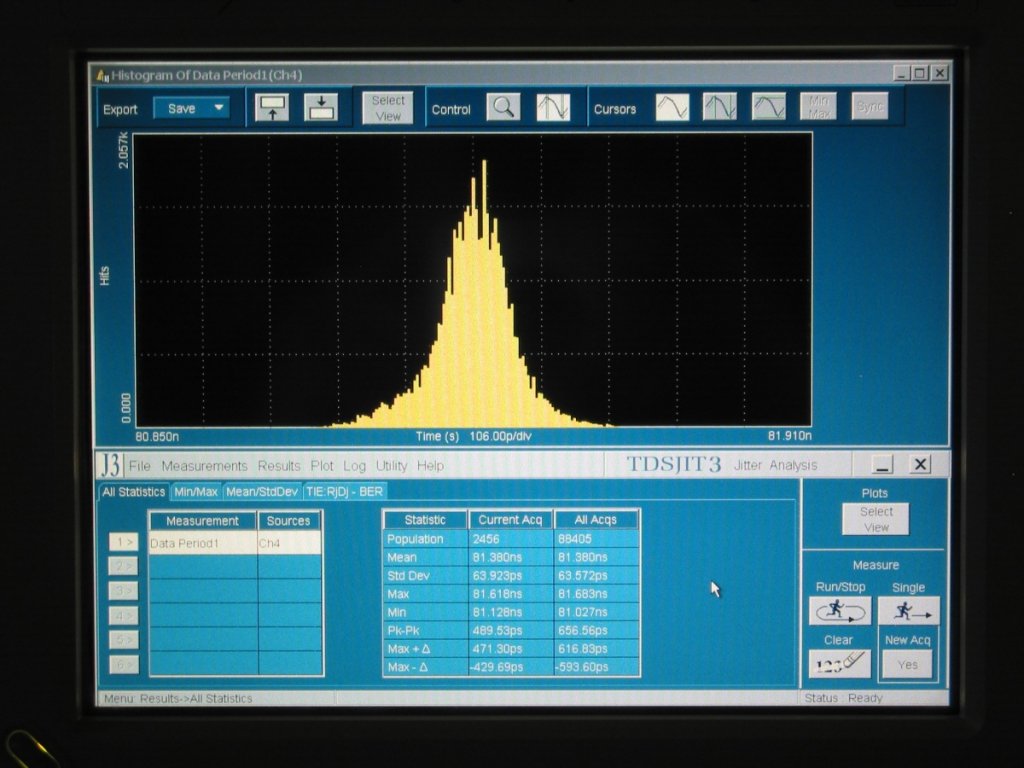This screenshot has width=1024, height=768.
Task: Minimize the TDSJIT3 Jitter Analysis panel
Action: [x=882, y=464]
